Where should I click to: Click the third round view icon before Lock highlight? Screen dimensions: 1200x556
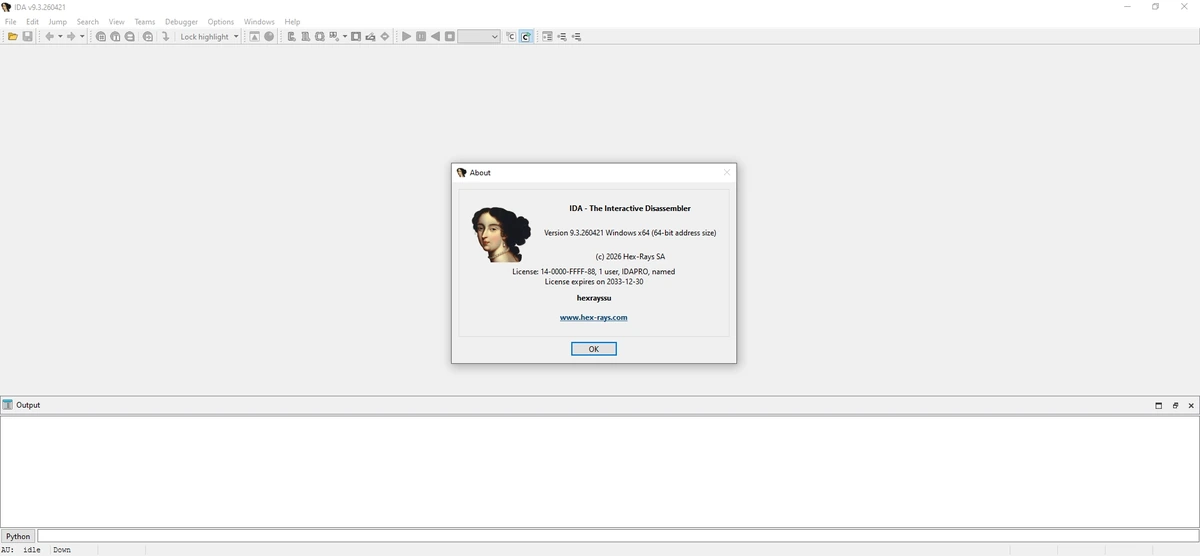coord(130,37)
